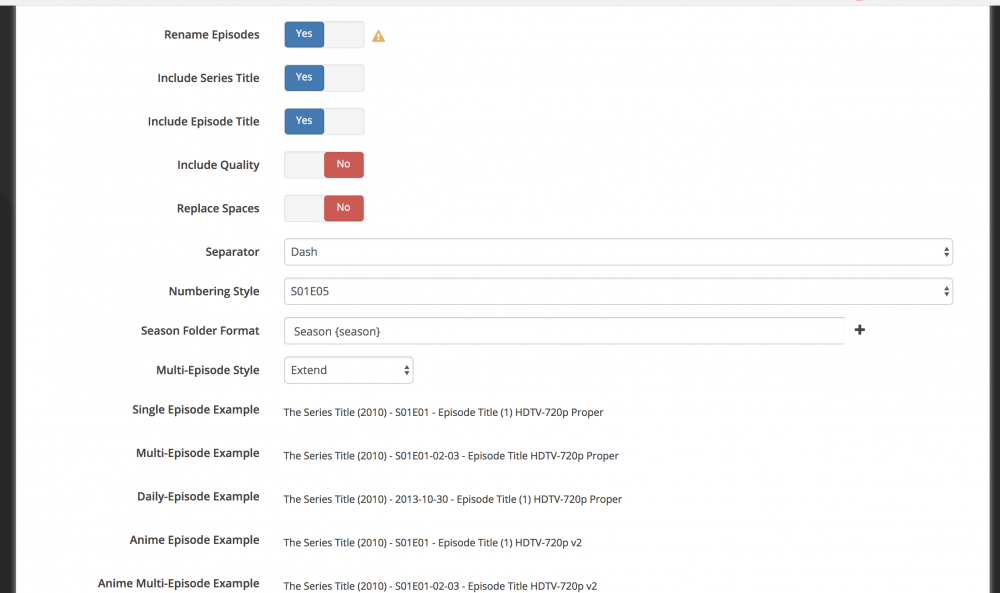
Task: Click into the Season Folder Format field
Action: (x=564, y=331)
